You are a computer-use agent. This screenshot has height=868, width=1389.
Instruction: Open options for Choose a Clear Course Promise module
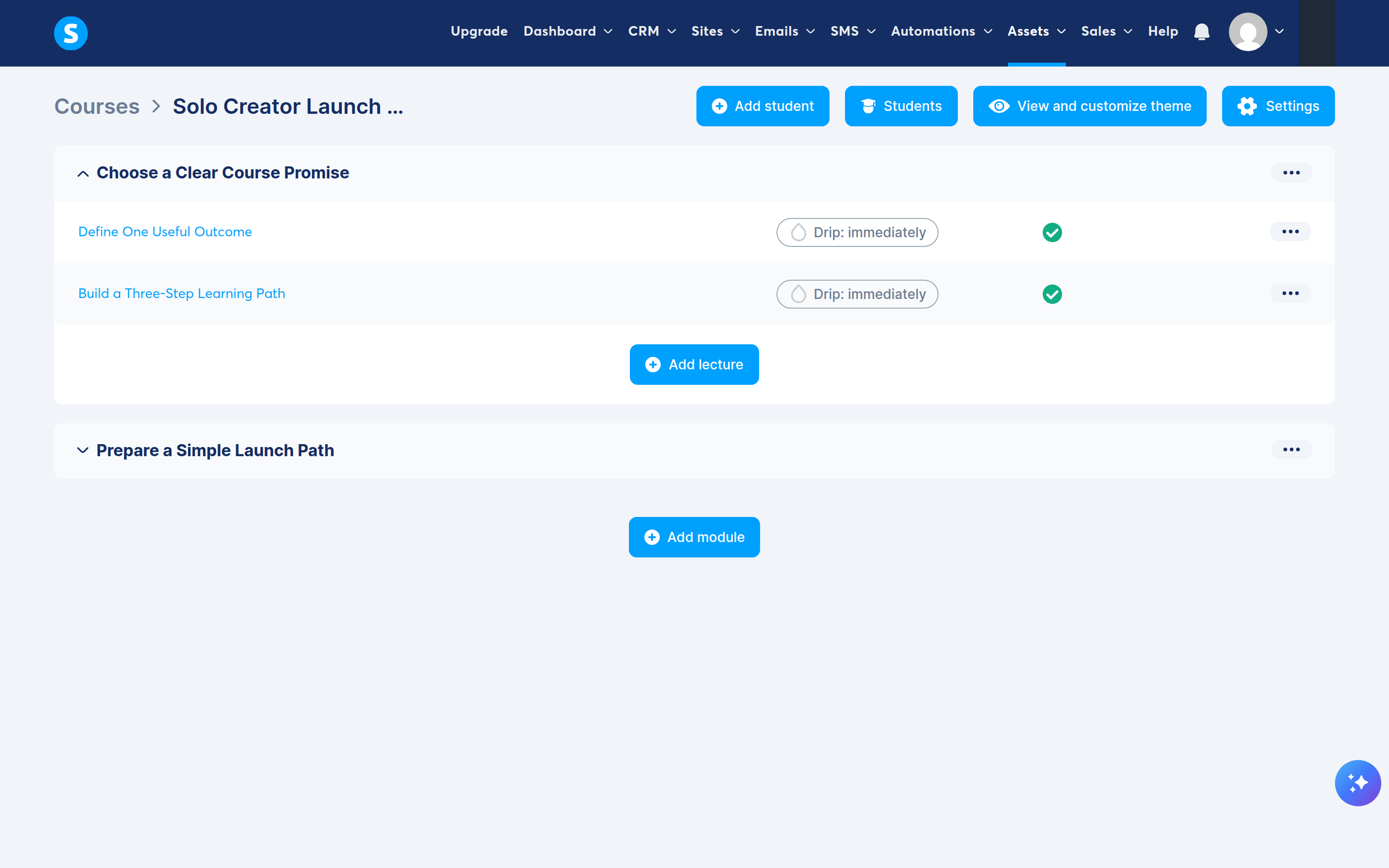tap(1291, 173)
